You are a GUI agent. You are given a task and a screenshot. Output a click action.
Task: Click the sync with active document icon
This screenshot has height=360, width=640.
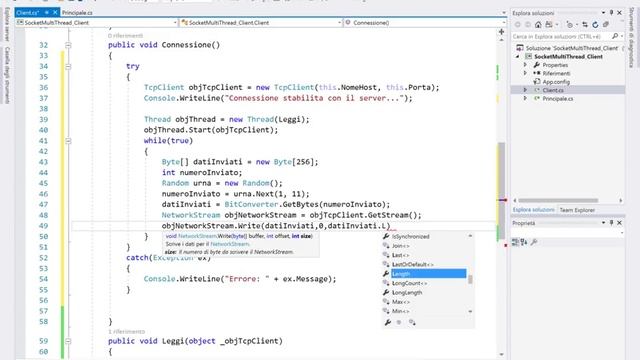tap(585, 25)
